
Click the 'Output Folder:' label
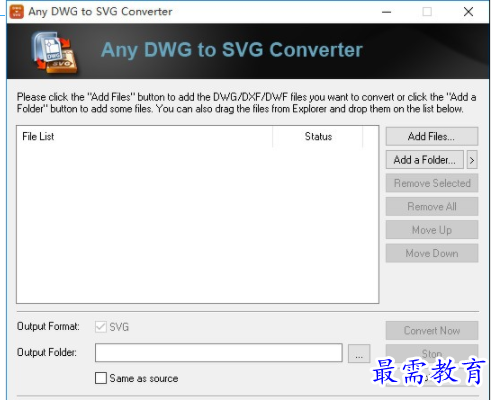47,352
